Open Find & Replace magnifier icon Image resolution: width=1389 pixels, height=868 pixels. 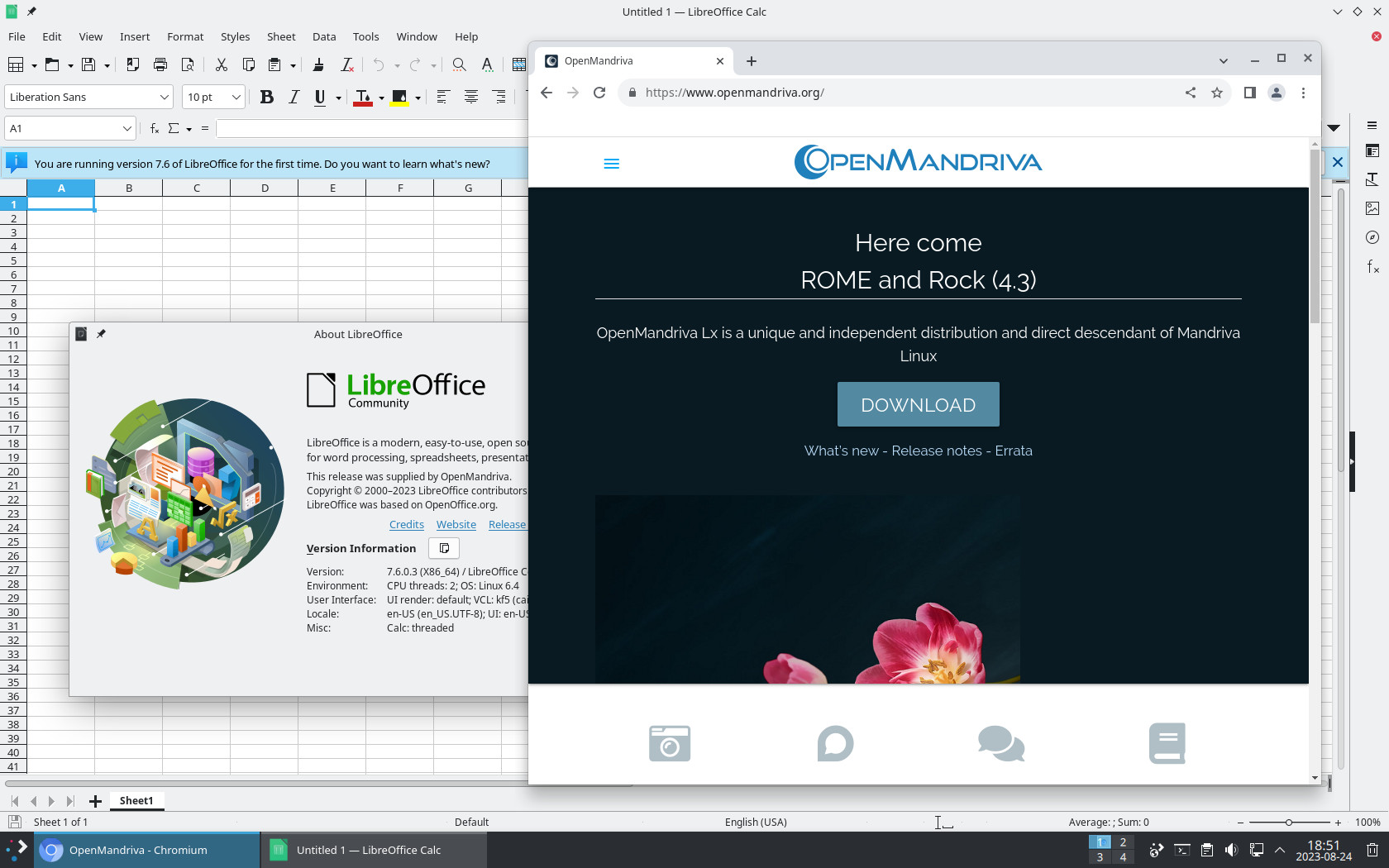(x=459, y=64)
